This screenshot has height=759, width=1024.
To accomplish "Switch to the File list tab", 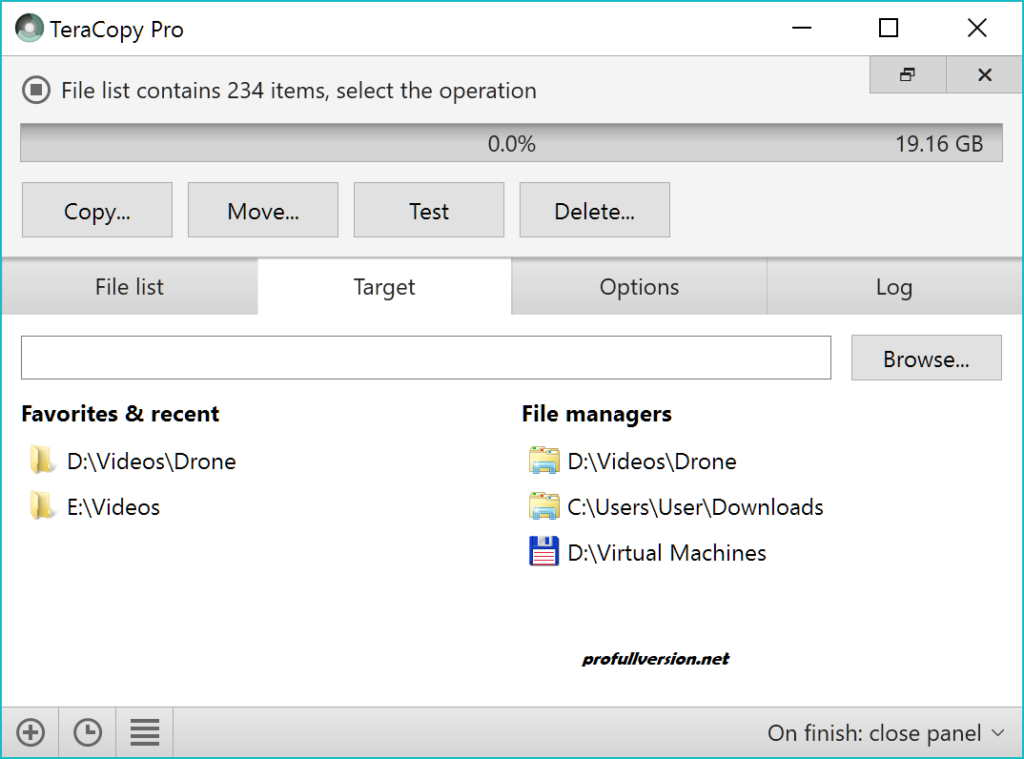I will [x=129, y=287].
